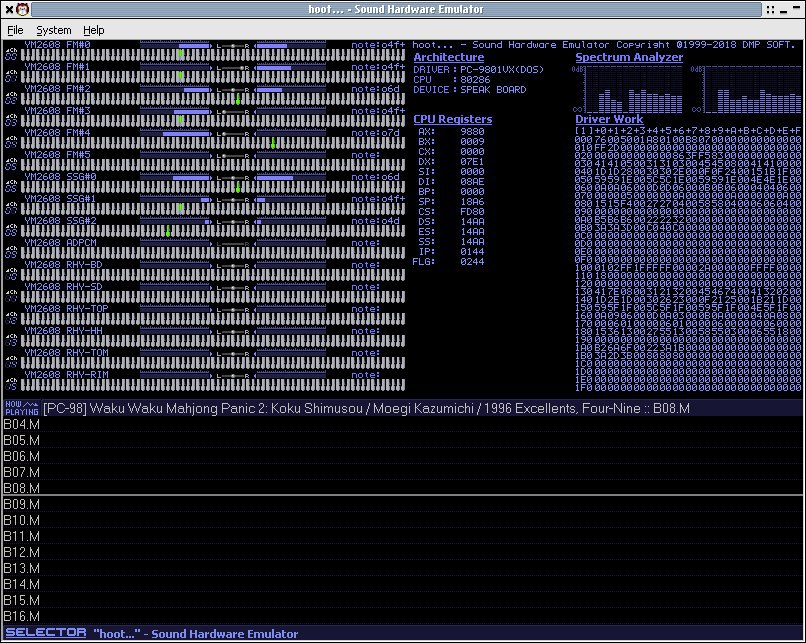Toggle the channel mute icon beside YM2608 FM#5
Image resolution: width=806 pixels, height=643 pixels.
pyautogui.click(x=11, y=164)
